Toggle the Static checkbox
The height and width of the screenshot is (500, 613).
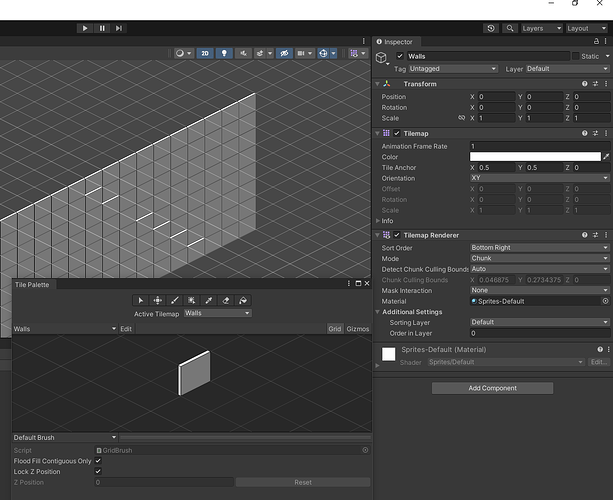(x=575, y=56)
